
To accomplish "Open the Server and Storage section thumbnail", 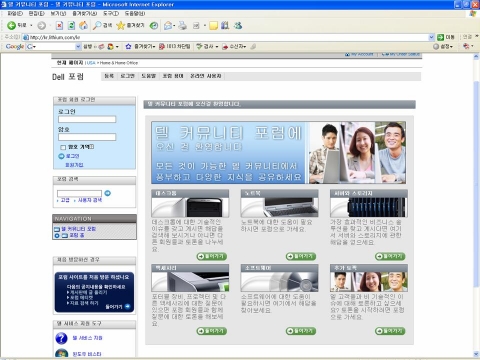I will (x=369, y=207).
